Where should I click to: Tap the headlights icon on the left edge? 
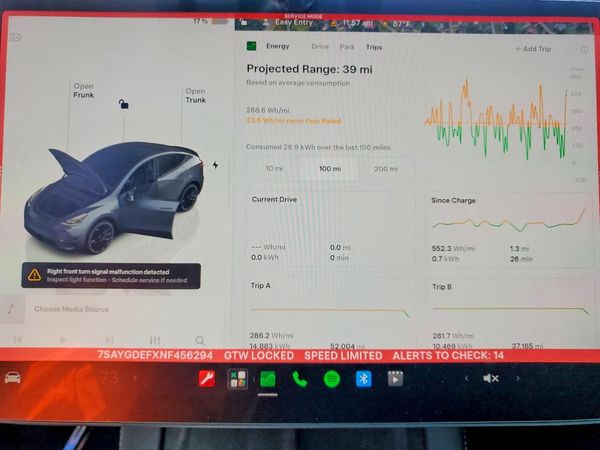tap(16, 37)
